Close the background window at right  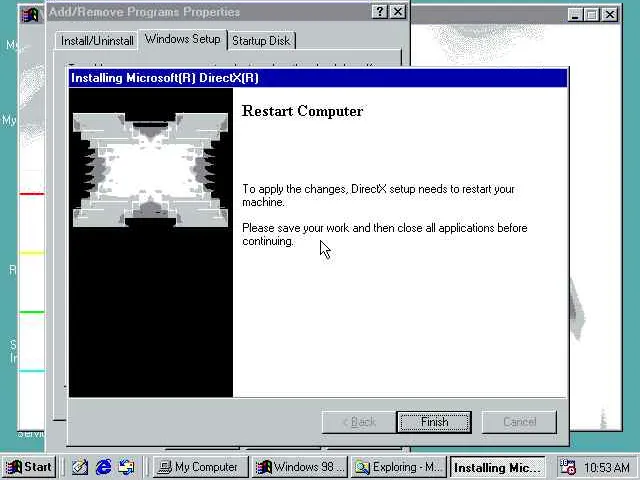[x=610, y=15]
